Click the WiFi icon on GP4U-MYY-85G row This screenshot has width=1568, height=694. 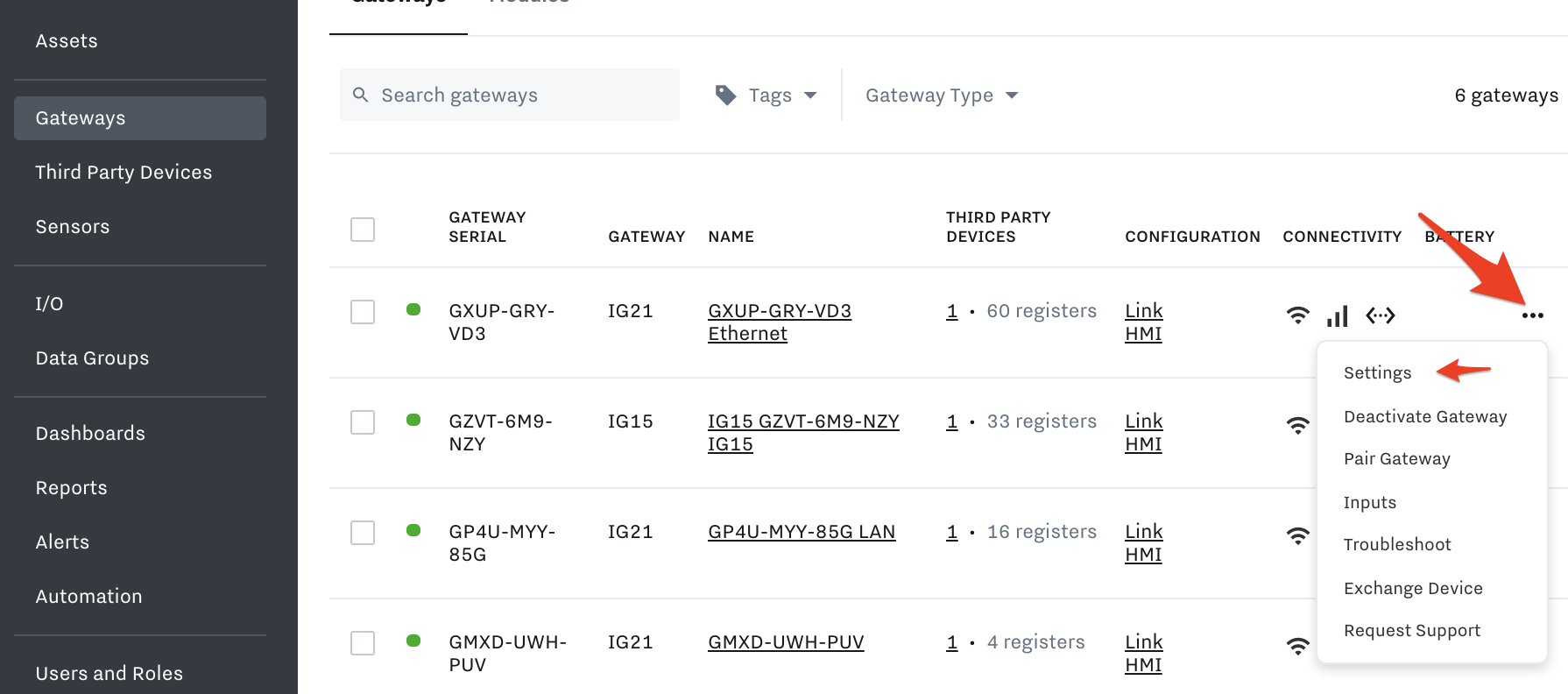coord(1297,536)
